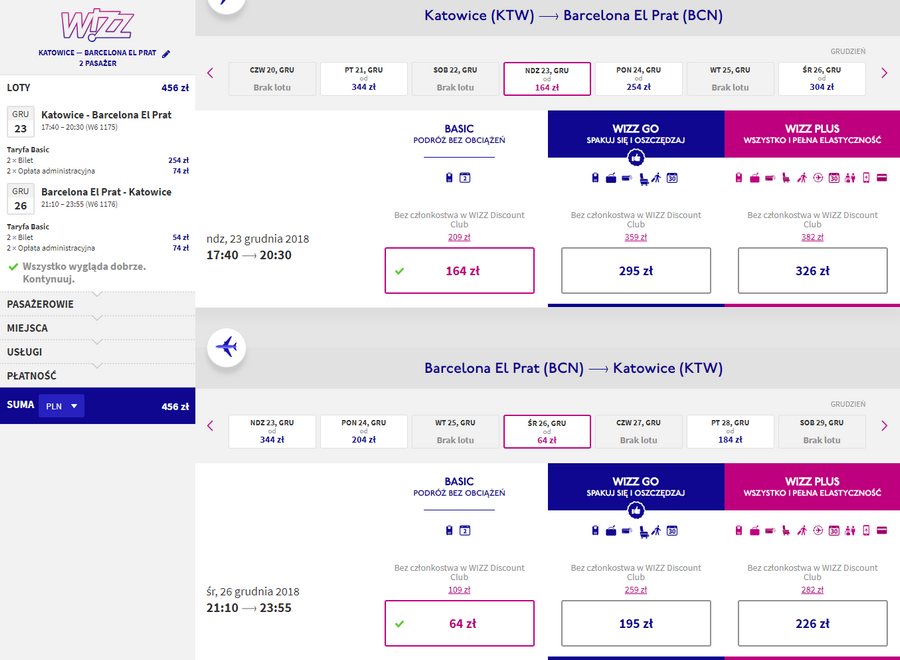The image size is (900, 660).
Task: Open the PLN currency dropdown
Action: 61,406
